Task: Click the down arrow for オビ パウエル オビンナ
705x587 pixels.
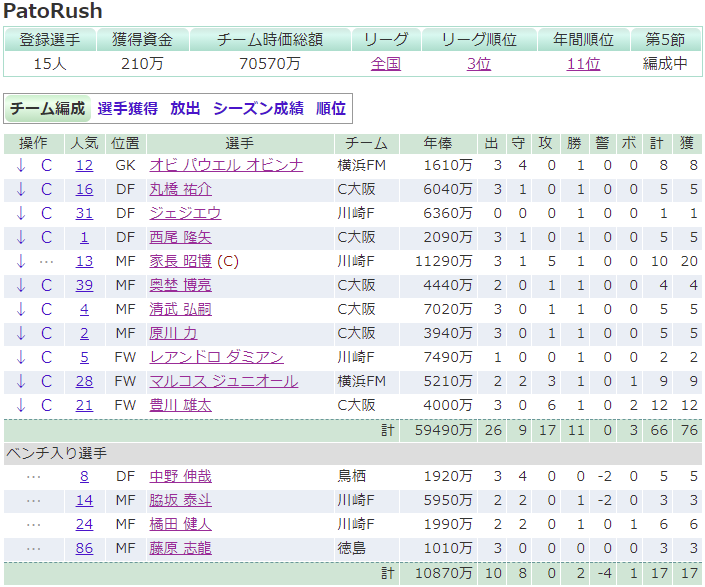Action: pyautogui.click(x=21, y=165)
